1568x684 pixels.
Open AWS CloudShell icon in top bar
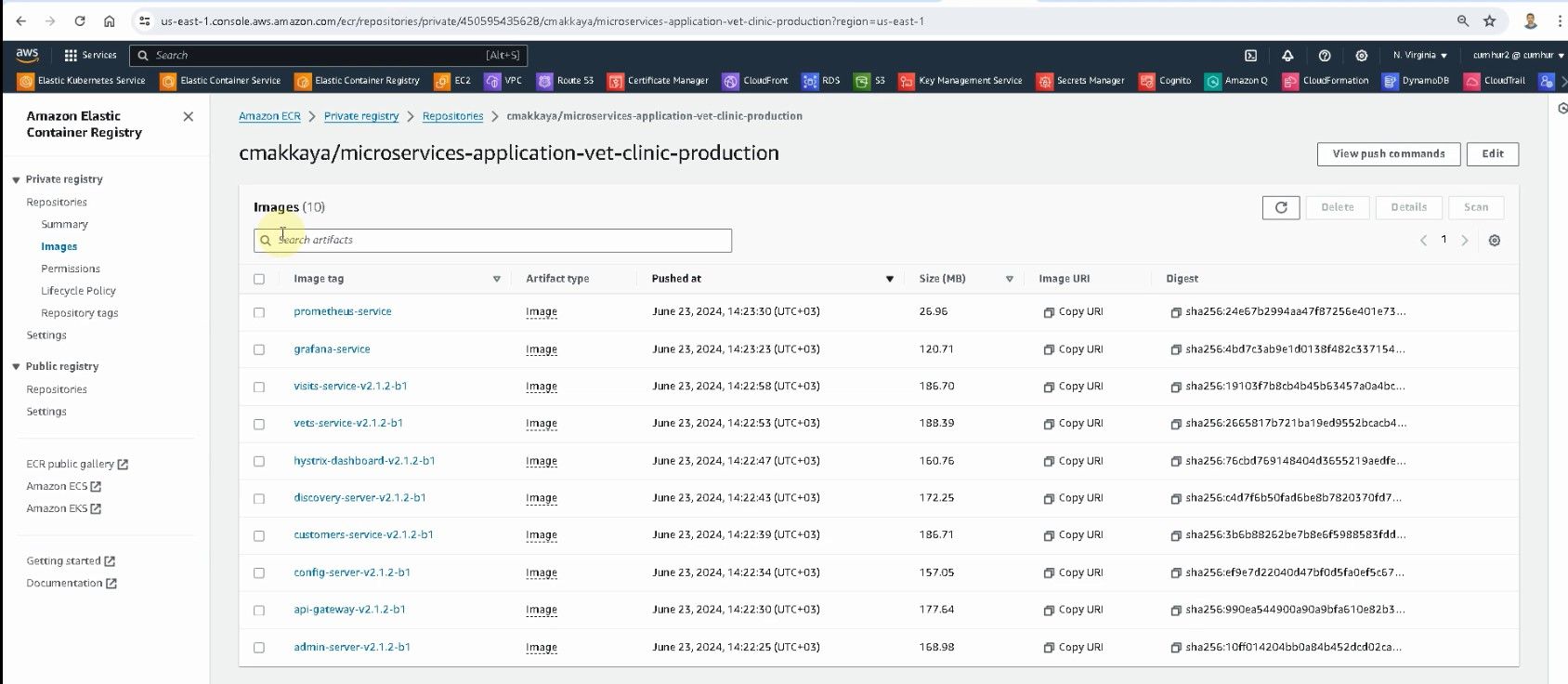coord(1250,56)
